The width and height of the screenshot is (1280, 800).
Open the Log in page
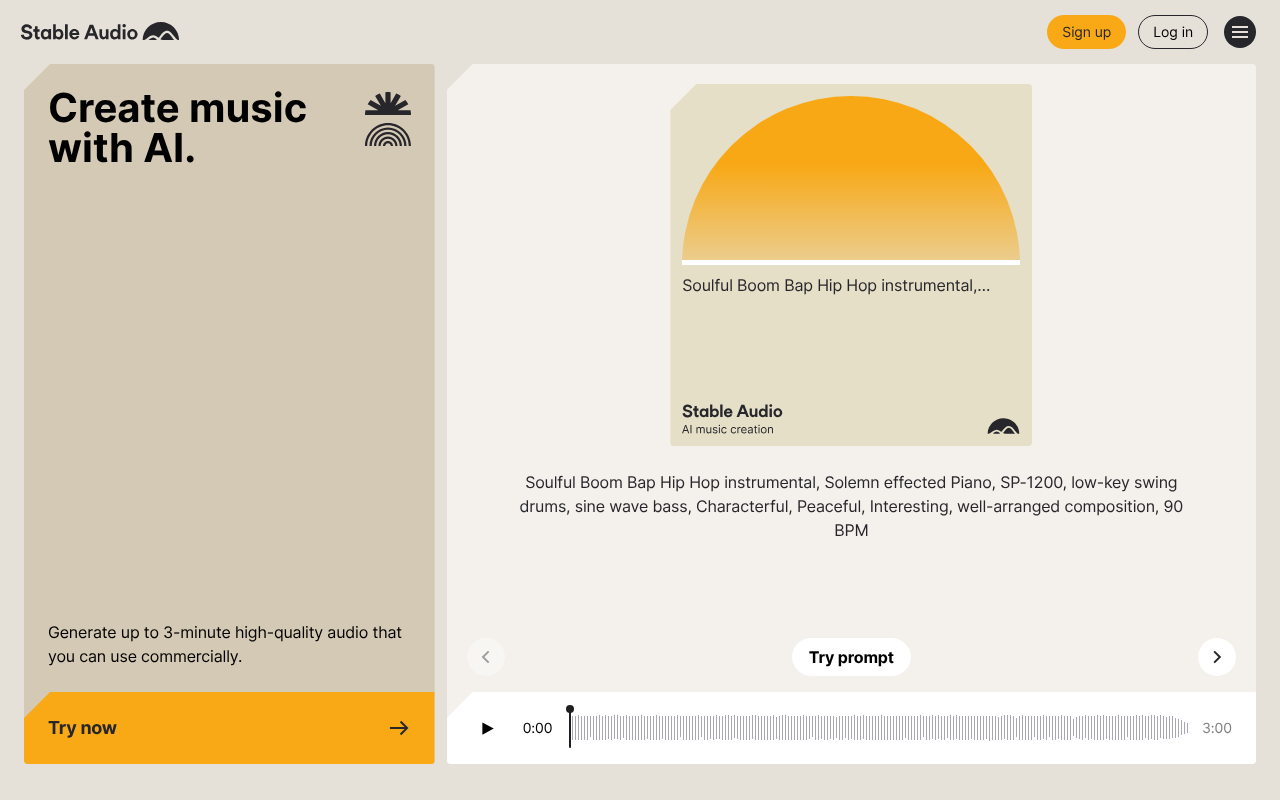pos(1172,32)
